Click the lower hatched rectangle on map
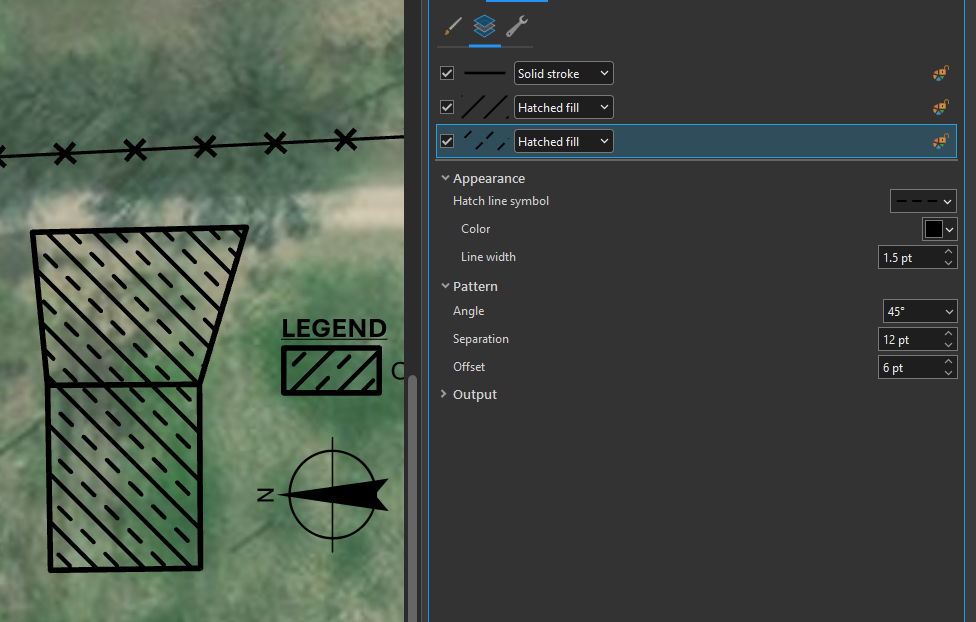The image size is (976, 622). [x=124, y=477]
